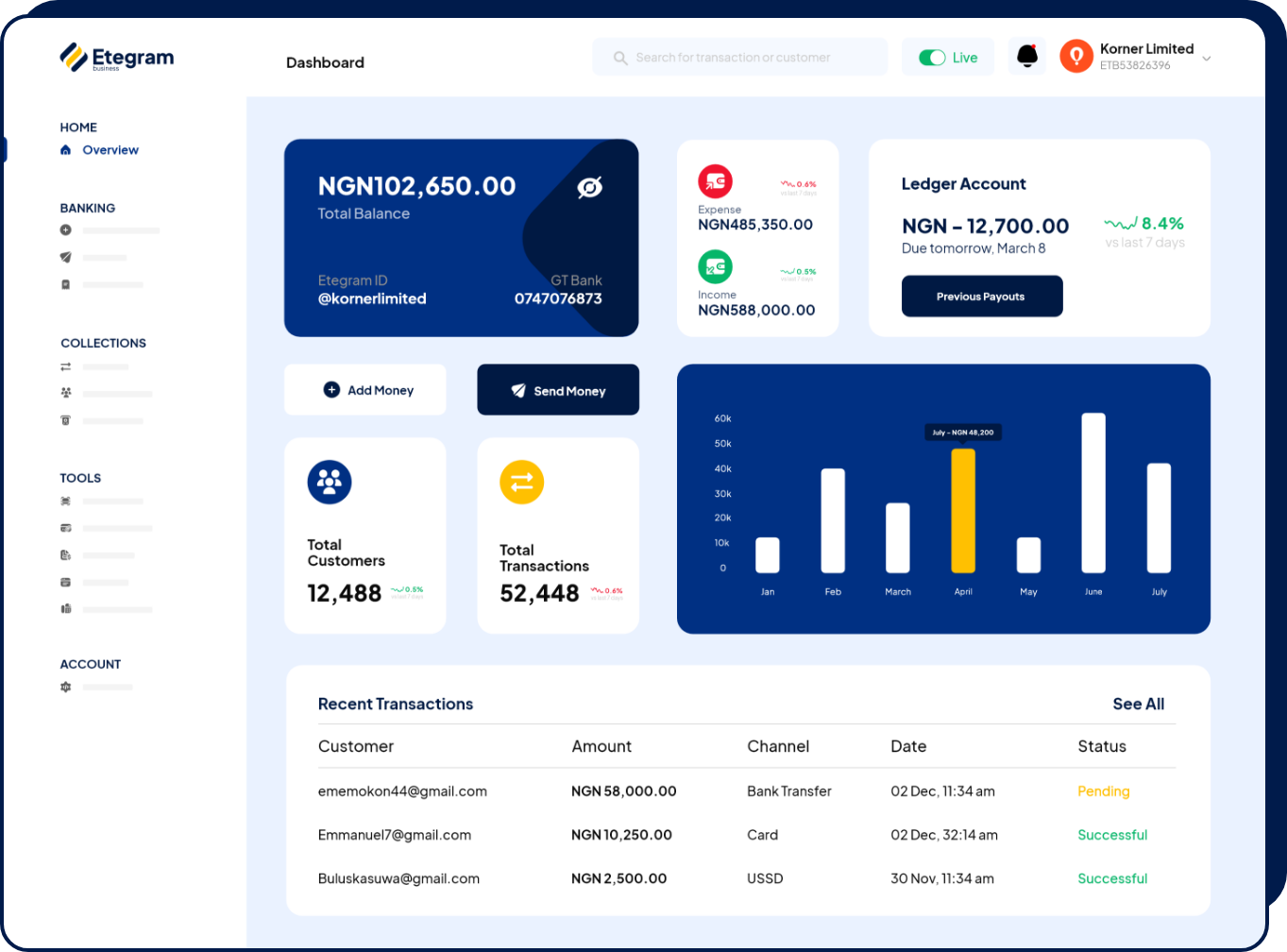Click the Korner Limited profile avatar
The height and width of the screenshot is (952, 1287).
pyautogui.click(x=1075, y=56)
